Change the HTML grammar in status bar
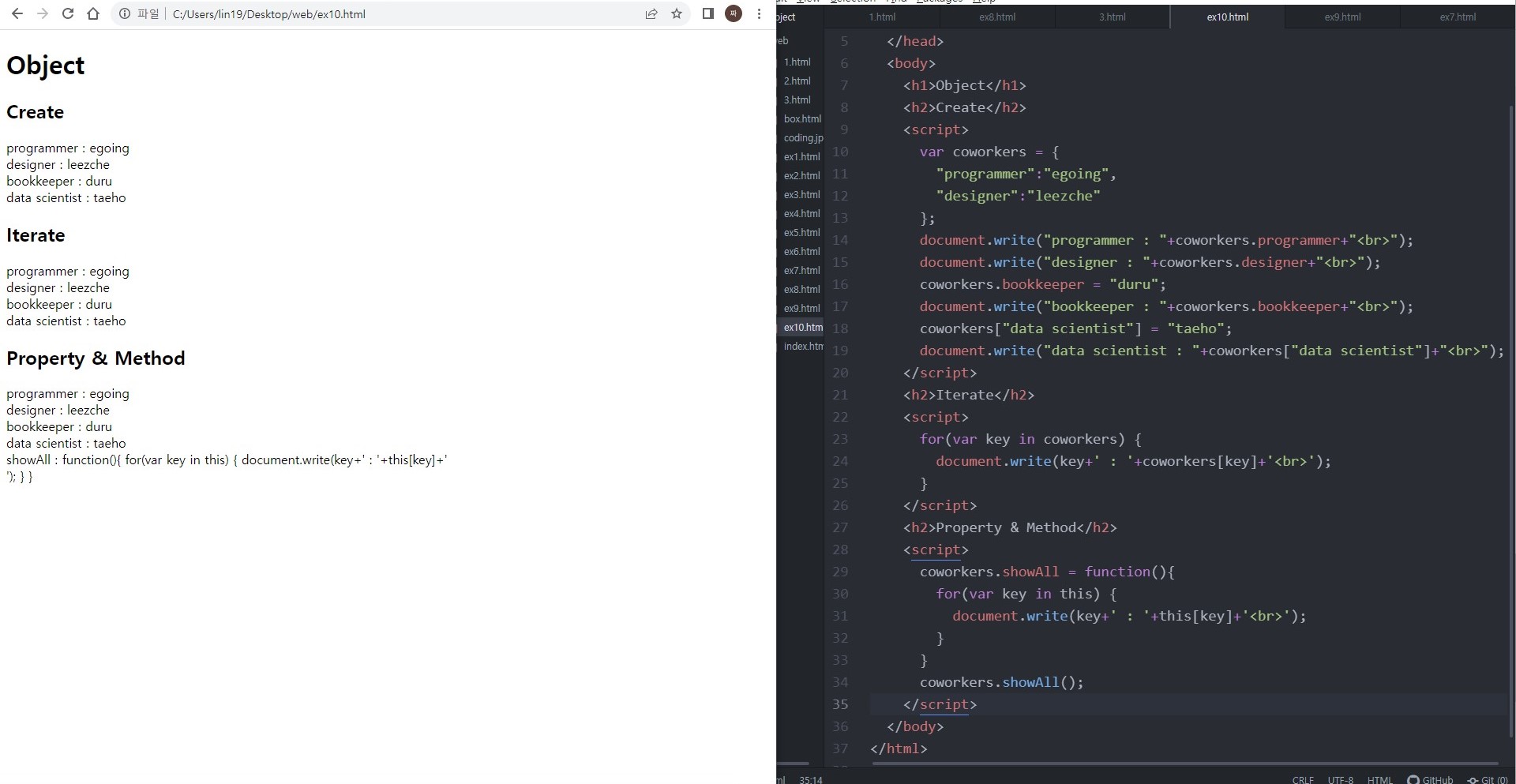The width and height of the screenshot is (1516, 784). (1379, 779)
